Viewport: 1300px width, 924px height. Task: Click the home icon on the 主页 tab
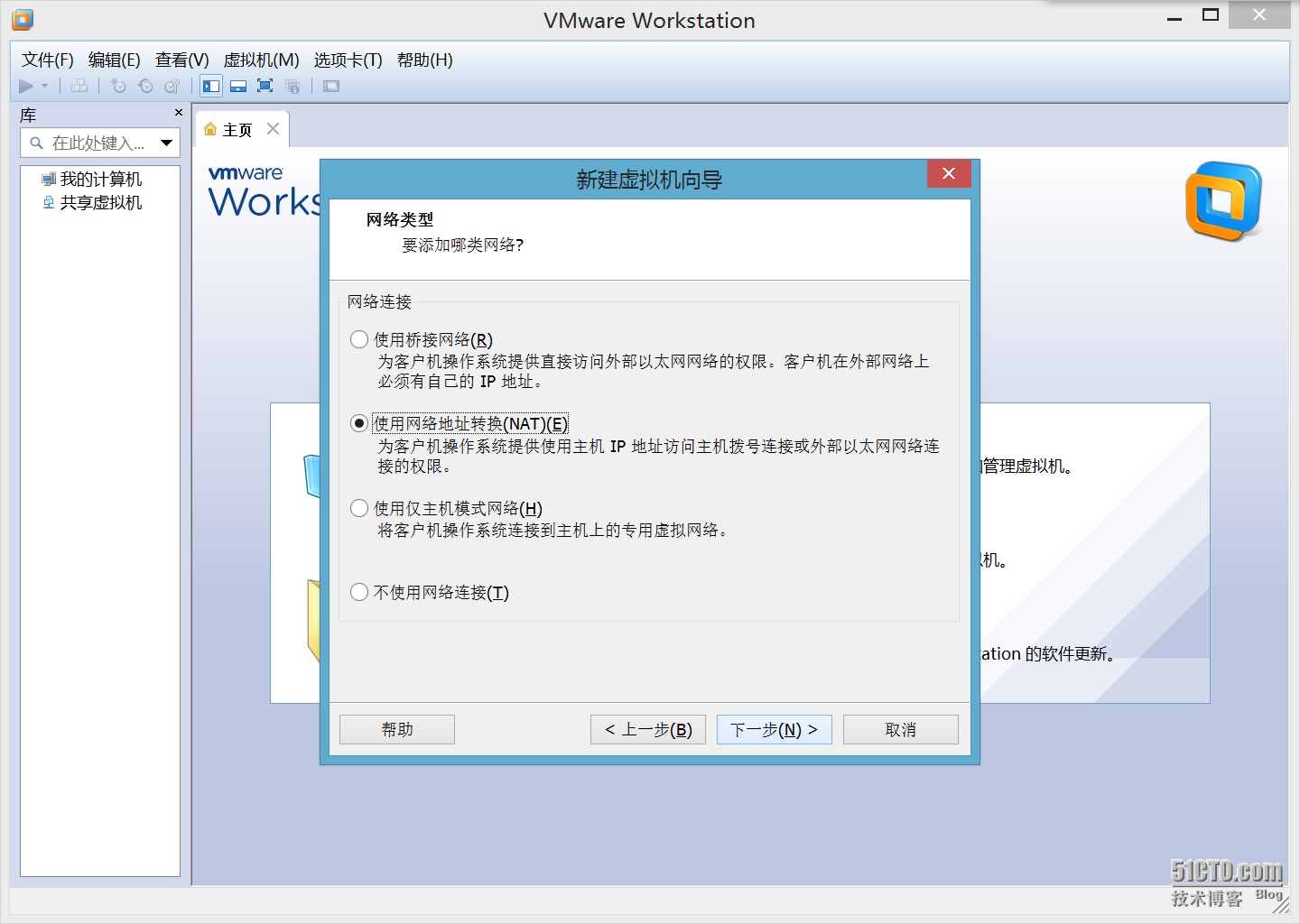210,129
